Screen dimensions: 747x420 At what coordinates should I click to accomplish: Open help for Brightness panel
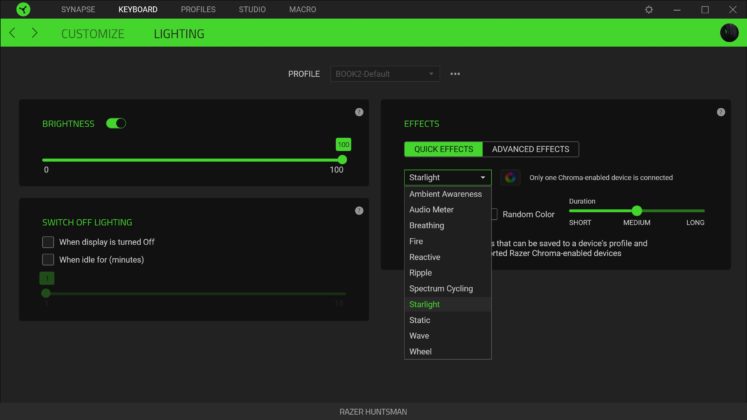[359, 112]
